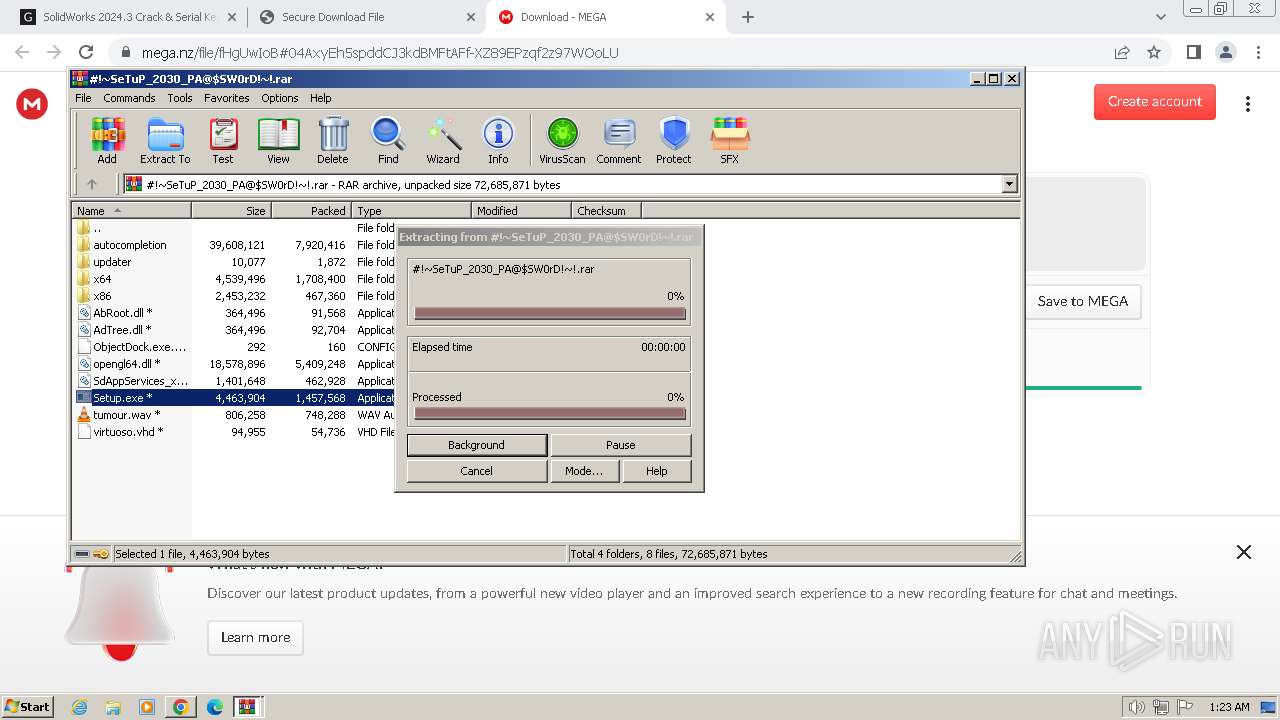Open the WinRAR taskbar button
The width and height of the screenshot is (1280, 720).
(x=247, y=707)
